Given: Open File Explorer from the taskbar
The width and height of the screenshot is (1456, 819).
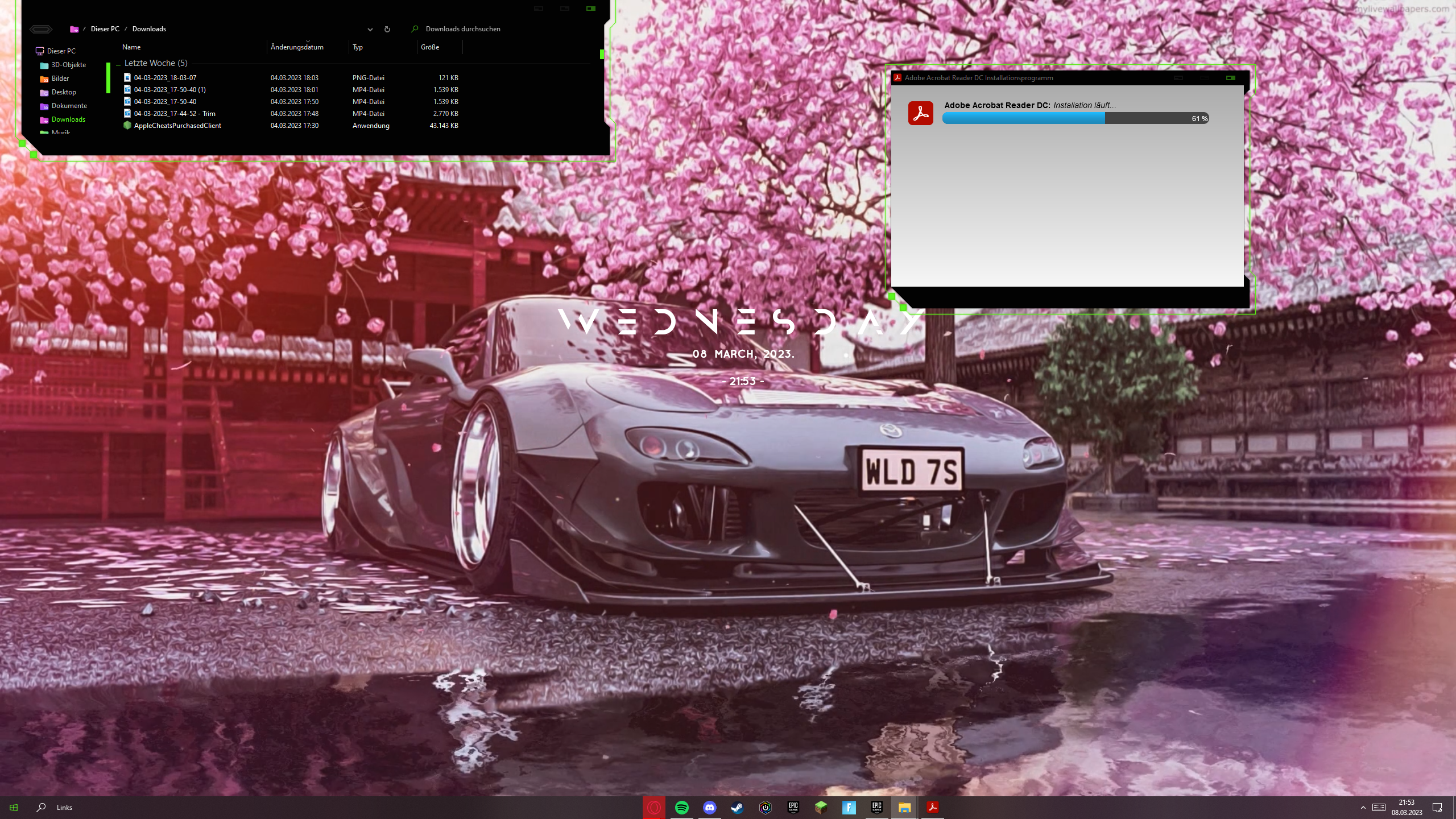Looking at the screenshot, I should tap(904, 807).
